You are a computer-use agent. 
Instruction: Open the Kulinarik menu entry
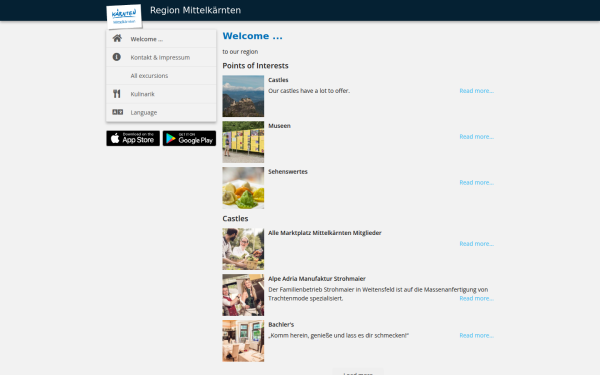click(161, 94)
